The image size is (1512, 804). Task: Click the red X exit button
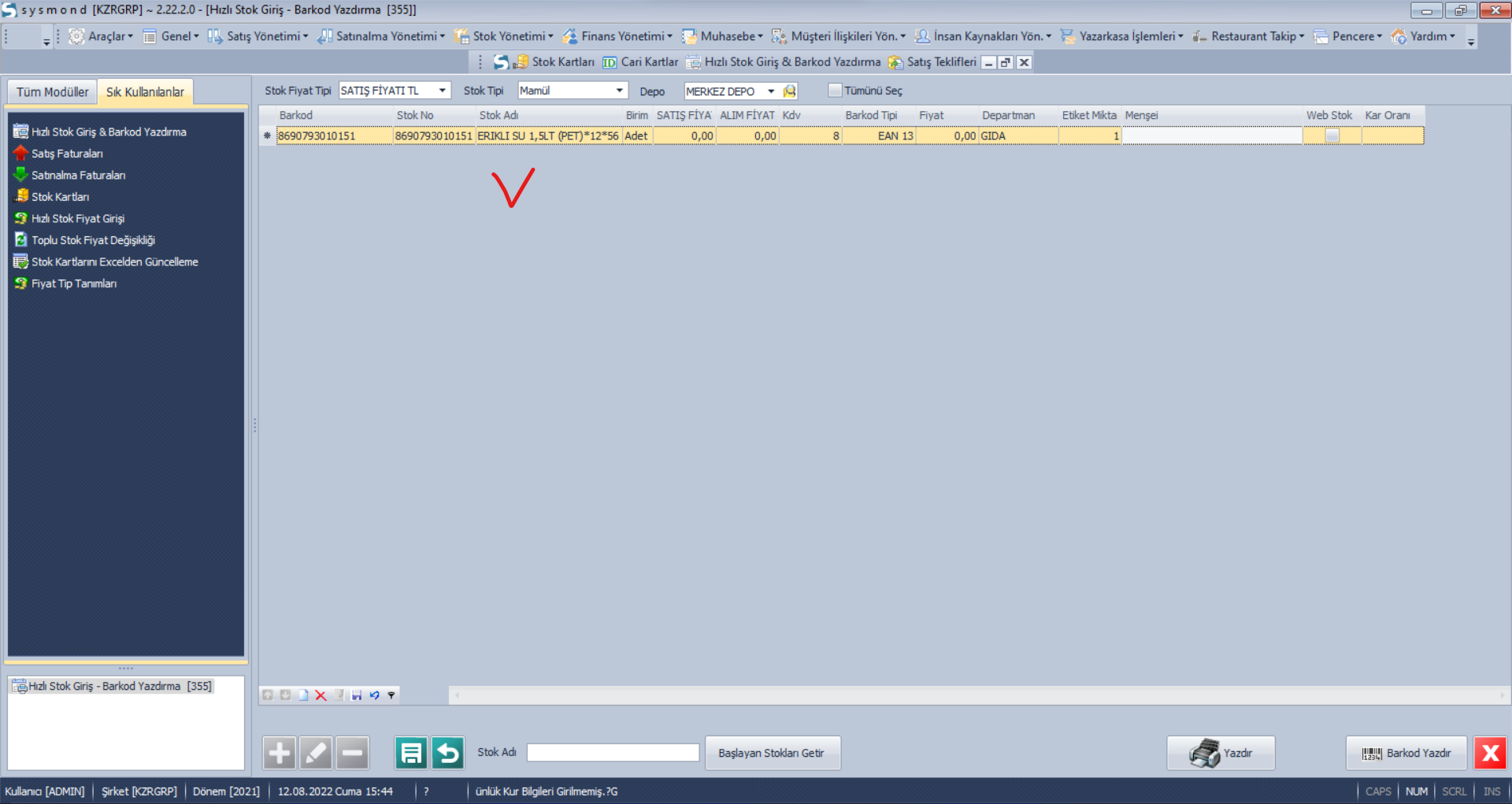1490,754
